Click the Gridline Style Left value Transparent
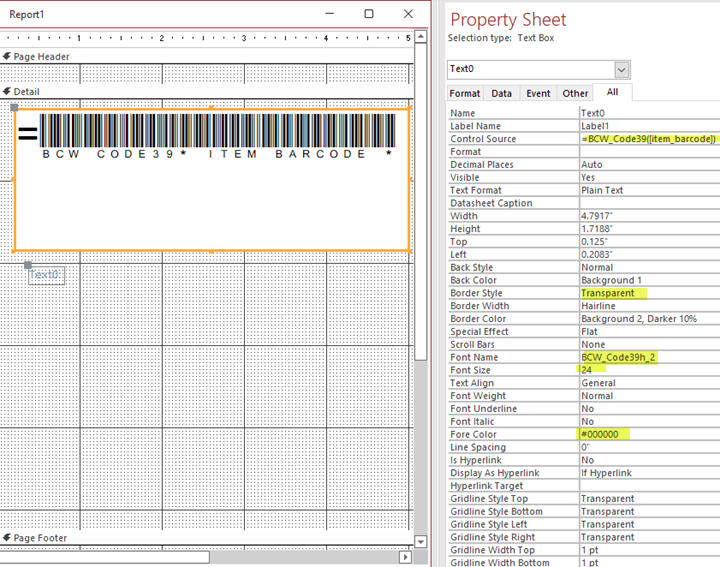Viewport: 720px width, 567px height. click(x=650, y=524)
